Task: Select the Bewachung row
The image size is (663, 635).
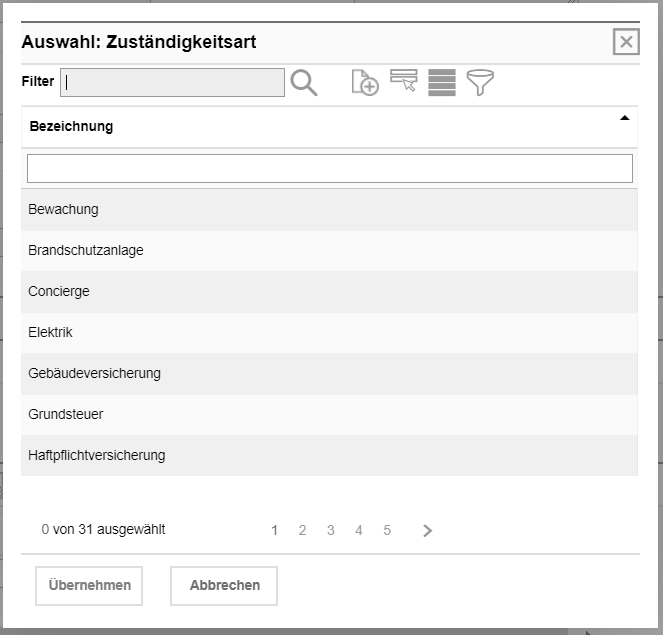Action: point(329,210)
